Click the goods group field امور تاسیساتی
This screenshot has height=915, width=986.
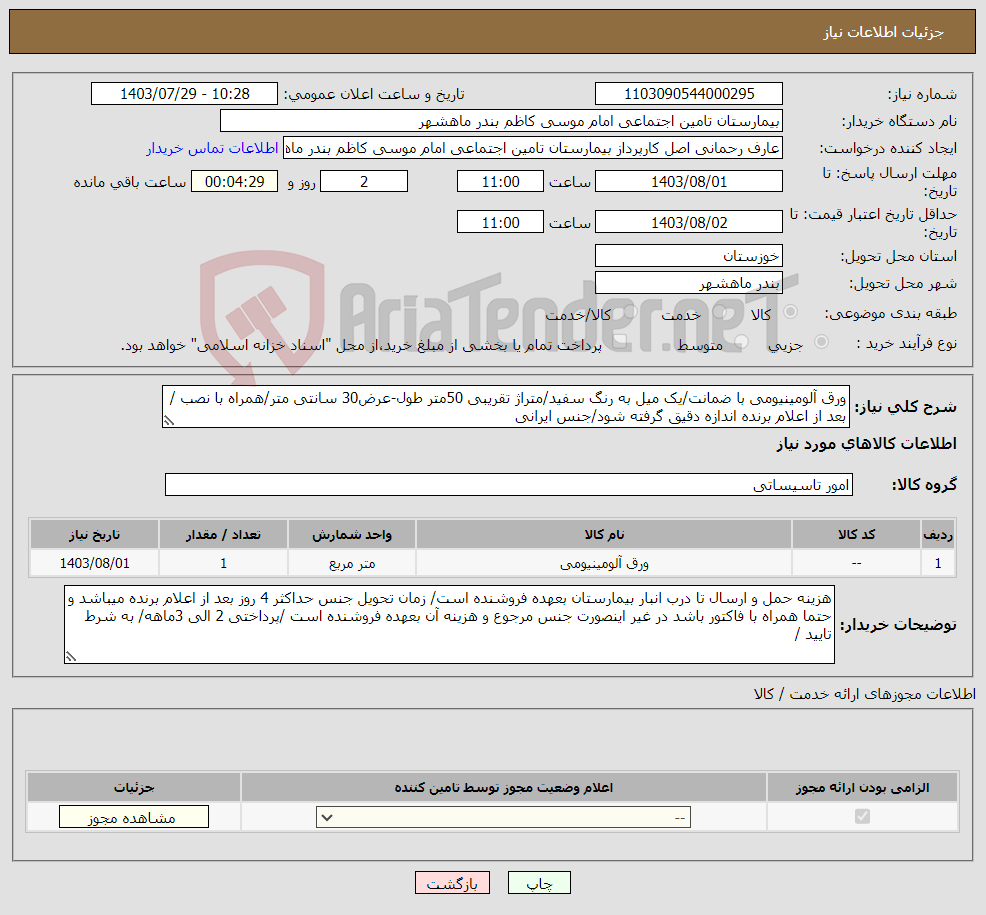click(x=509, y=485)
